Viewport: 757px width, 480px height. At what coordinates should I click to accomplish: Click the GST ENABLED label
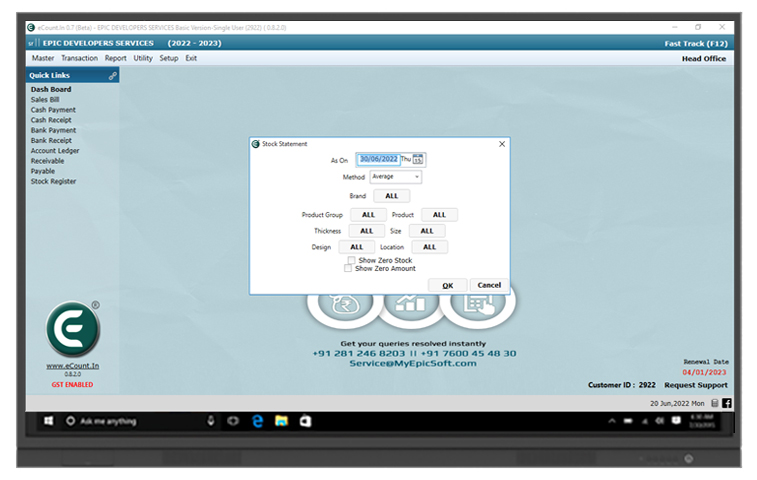[x=72, y=385]
